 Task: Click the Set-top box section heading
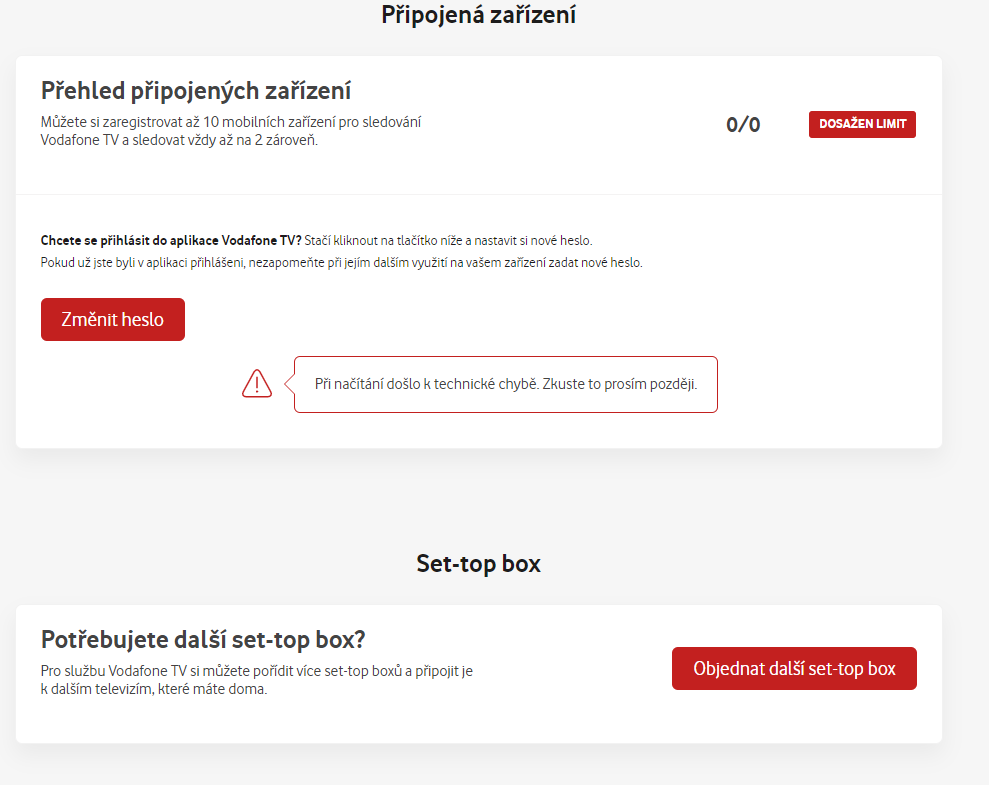coord(479,564)
